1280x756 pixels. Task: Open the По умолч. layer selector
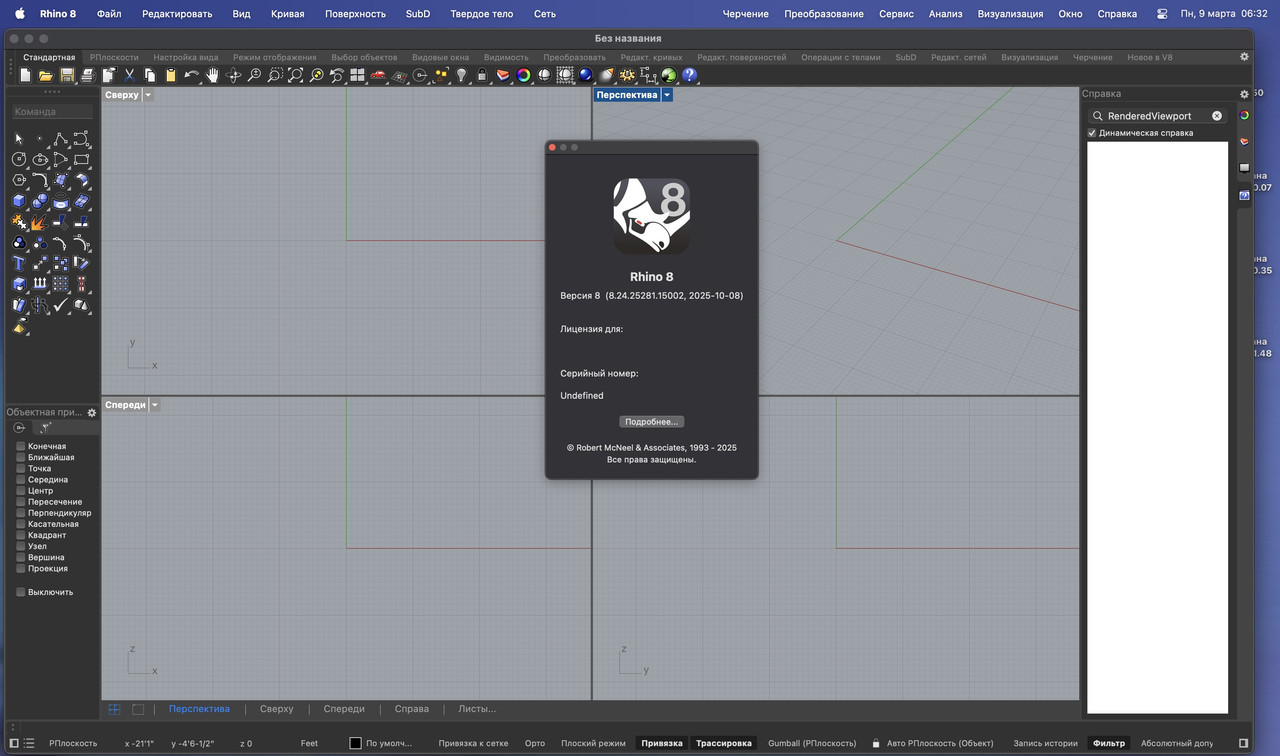pos(389,743)
